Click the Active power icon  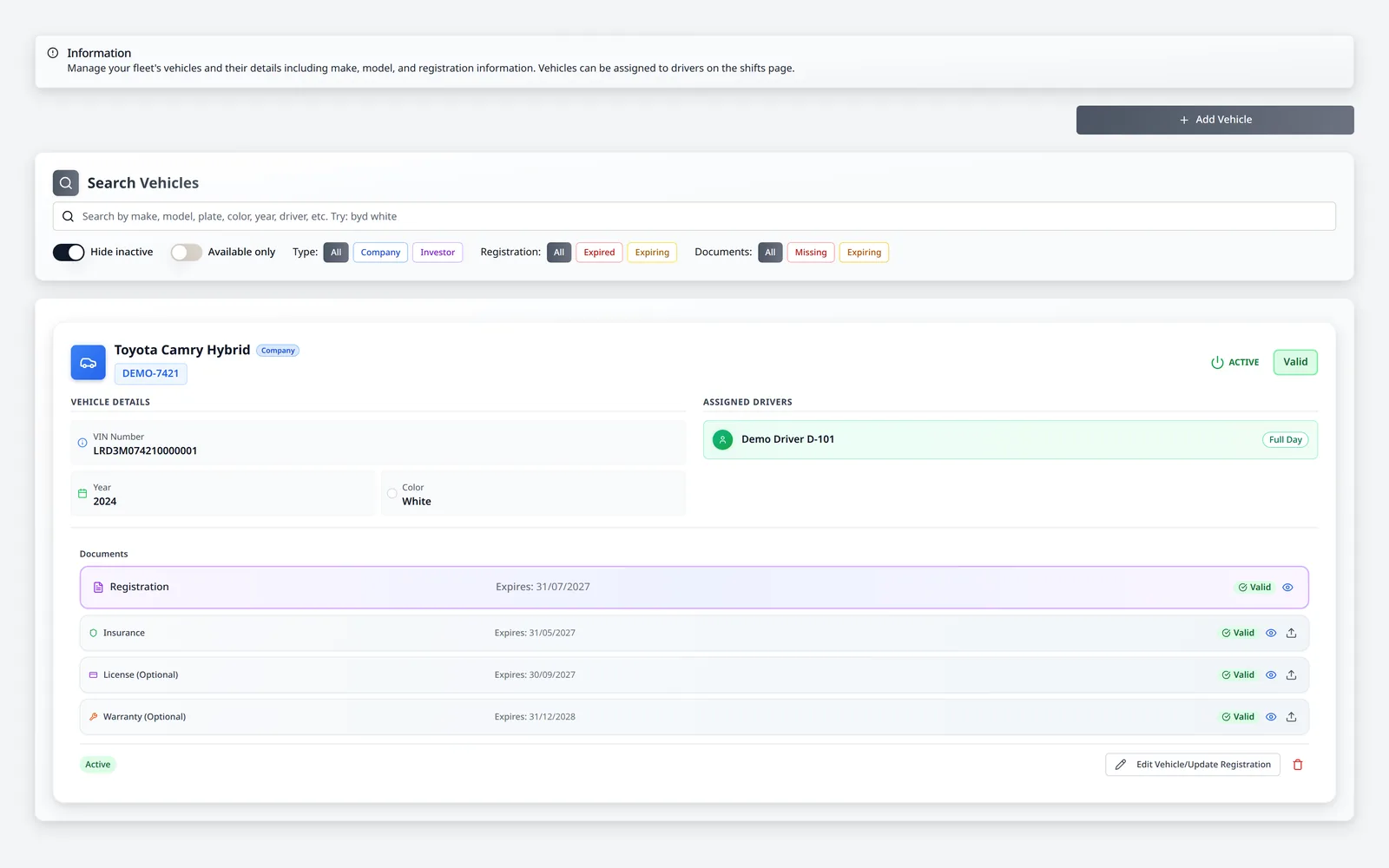click(1217, 363)
